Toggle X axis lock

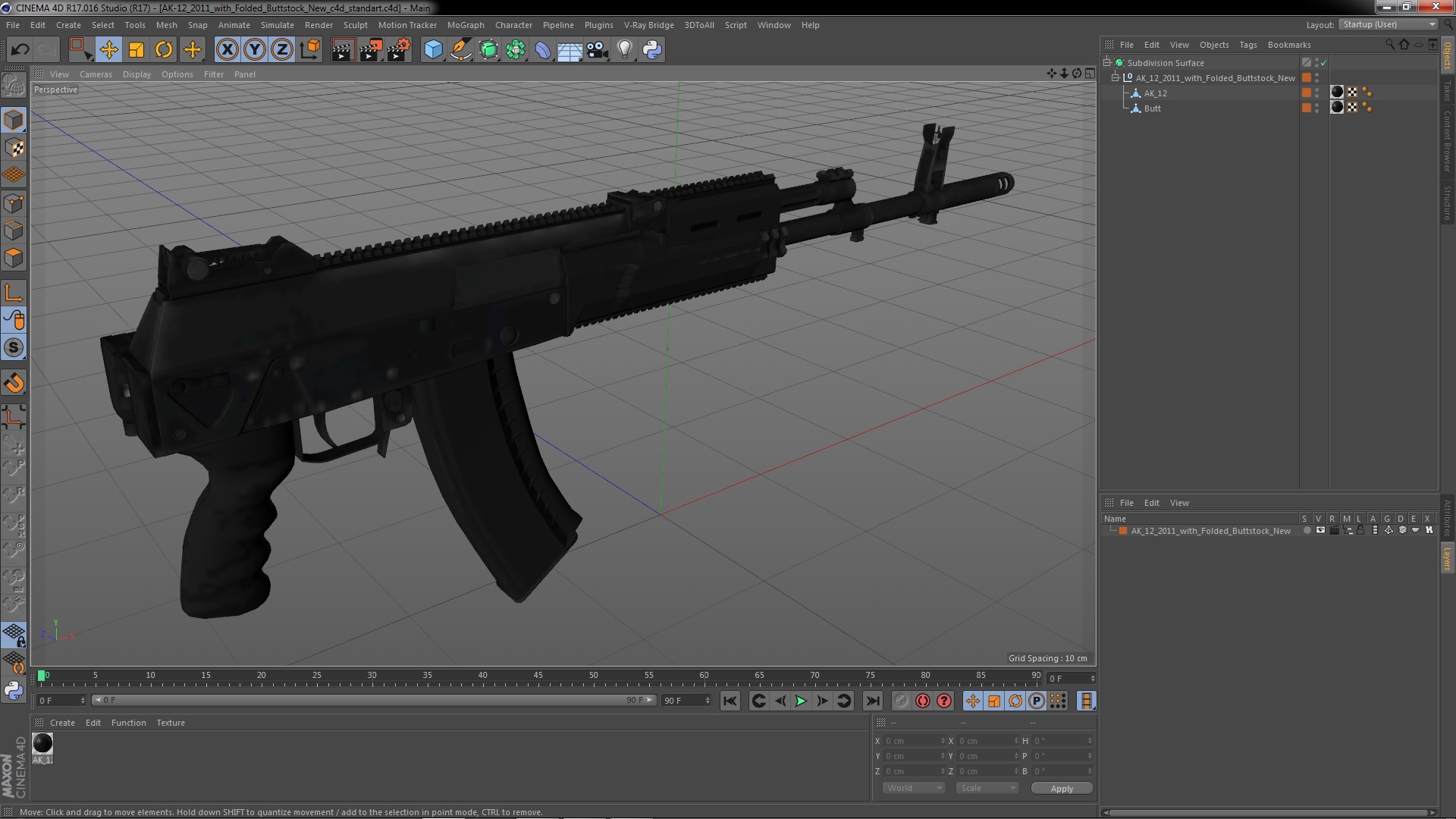click(x=227, y=50)
